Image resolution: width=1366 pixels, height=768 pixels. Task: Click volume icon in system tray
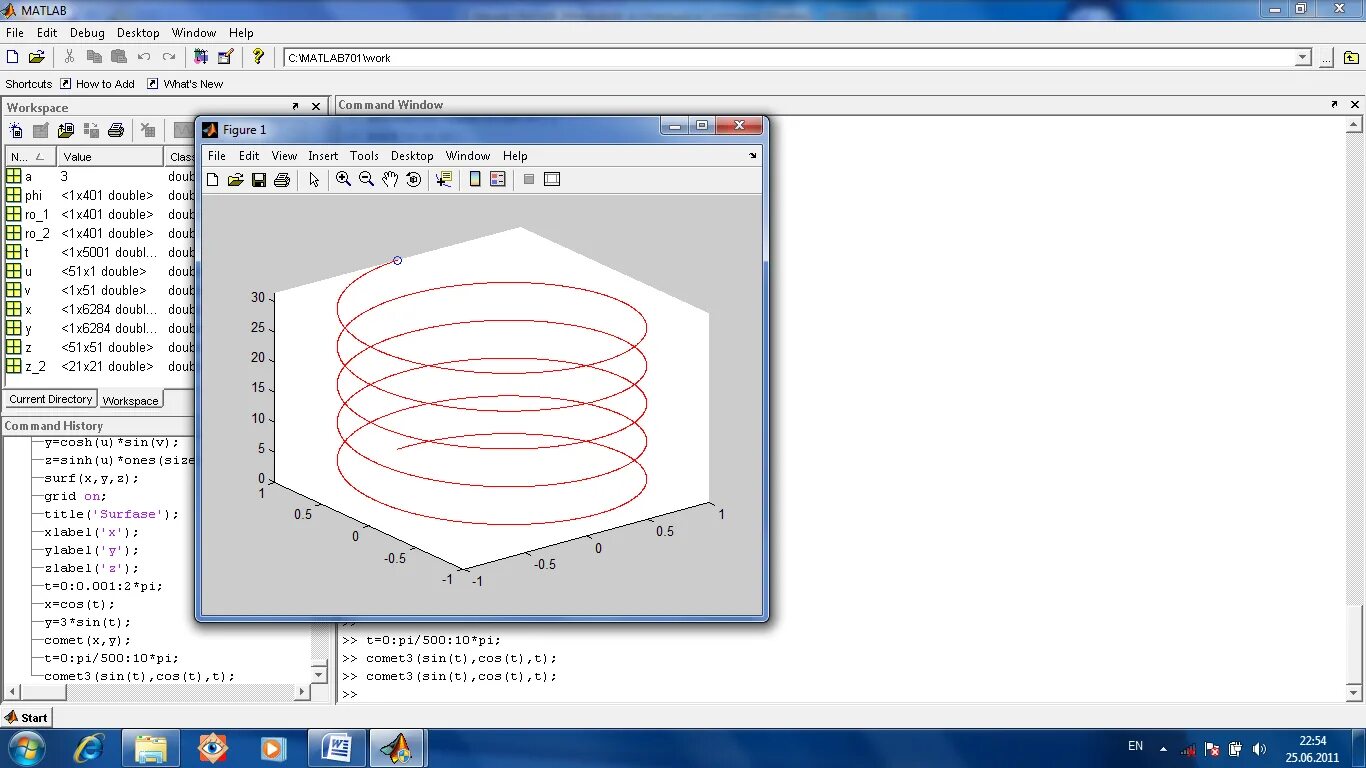[x=1259, y=748]
